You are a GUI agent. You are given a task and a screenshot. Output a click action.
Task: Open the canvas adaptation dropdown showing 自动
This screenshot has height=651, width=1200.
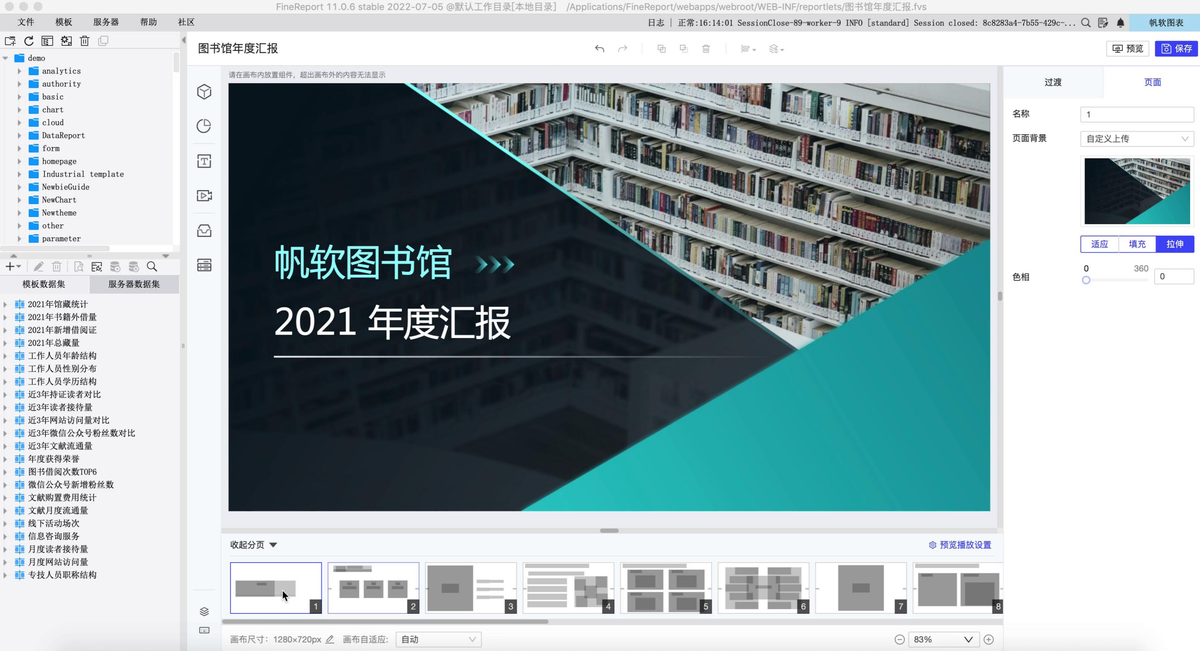click(438, 639)
